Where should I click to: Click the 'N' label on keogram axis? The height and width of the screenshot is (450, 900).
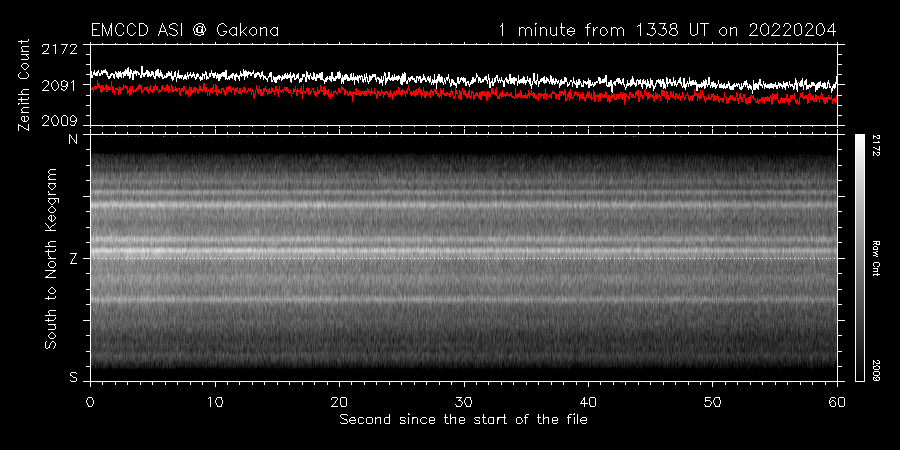point(73,140)
